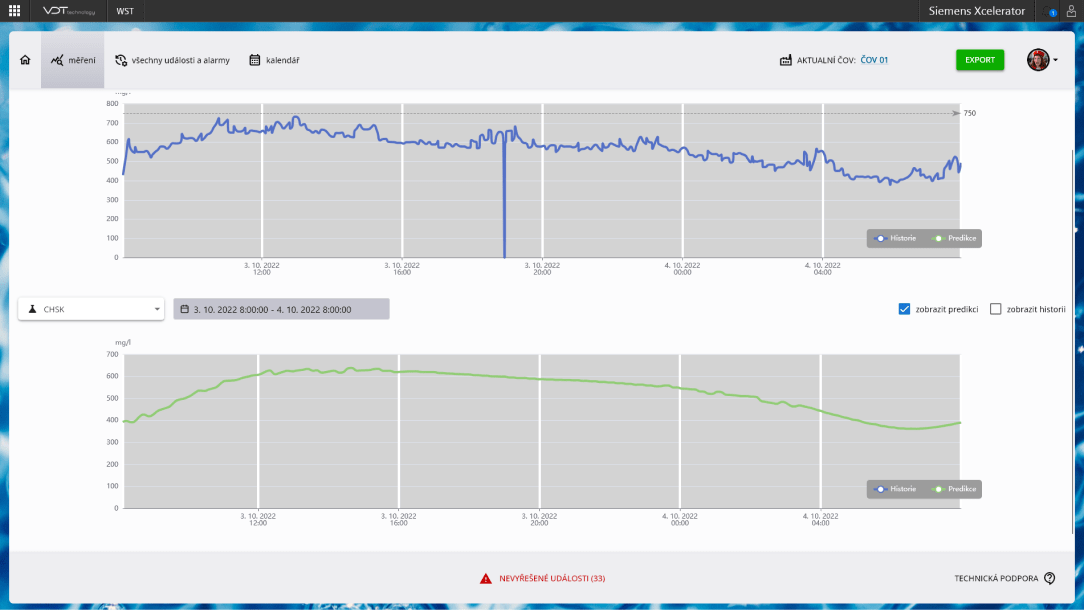Click the user account icon in top bar
This screenshot has height=610, width=1084.
tap(1071, 11)
